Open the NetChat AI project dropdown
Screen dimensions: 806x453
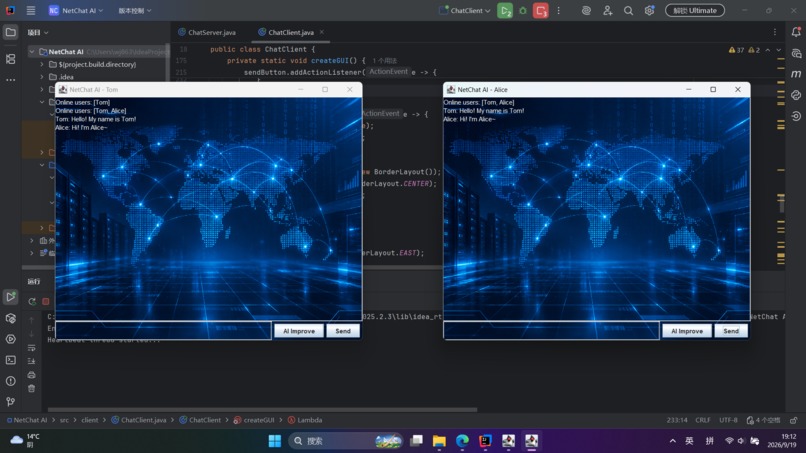76,10
